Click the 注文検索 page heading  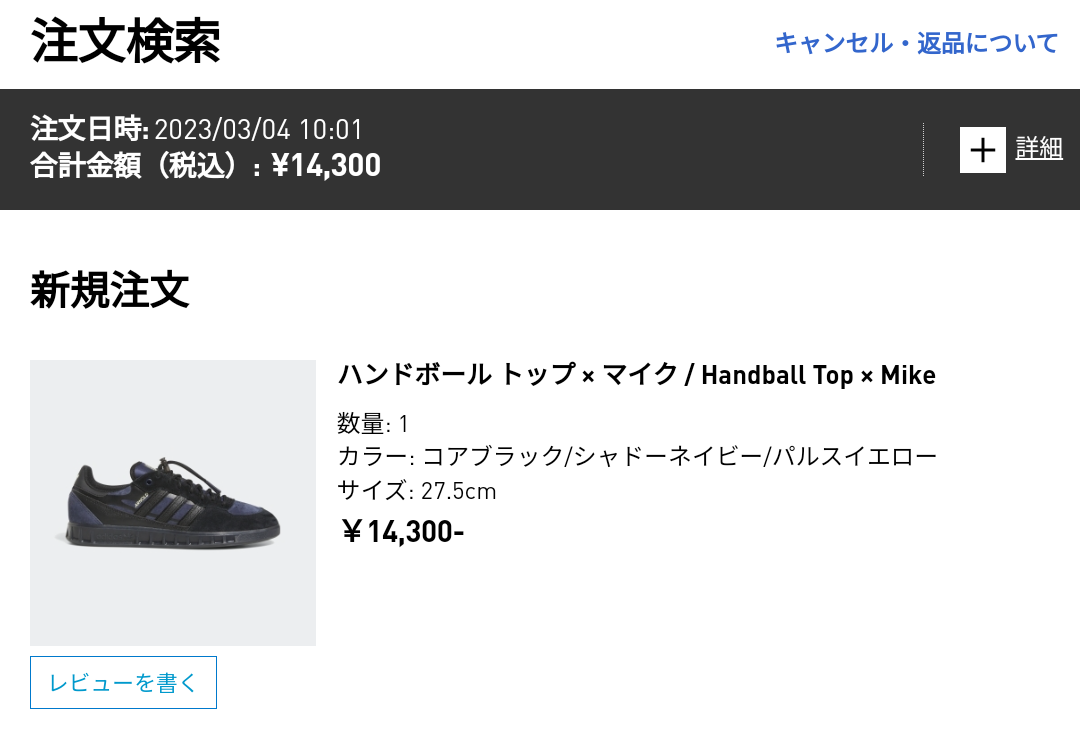[126, 42]
